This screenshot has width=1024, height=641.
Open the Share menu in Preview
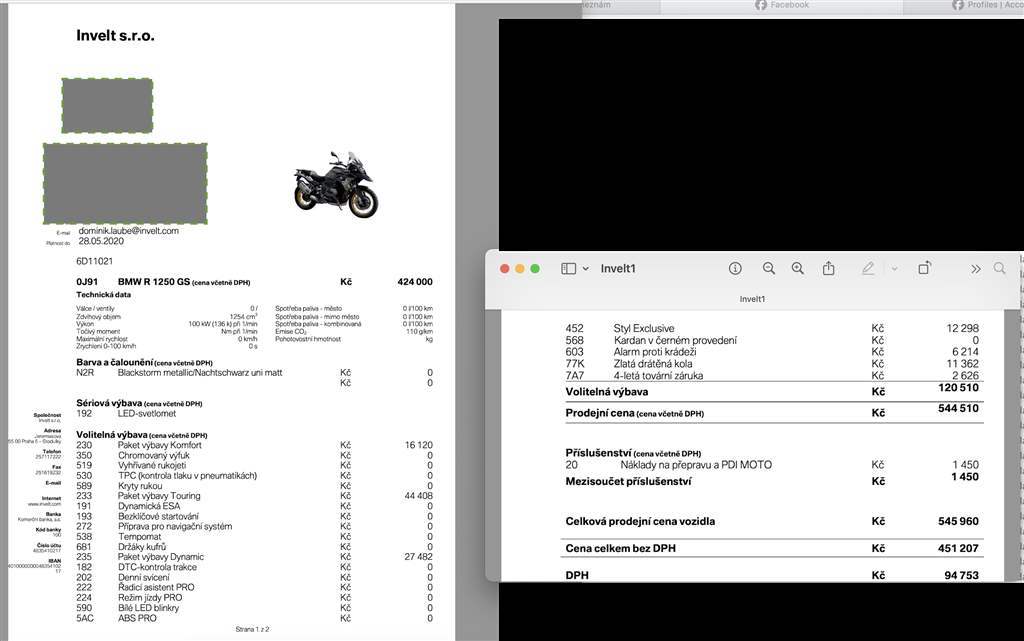pyautogui.click(x=828, y=269)
